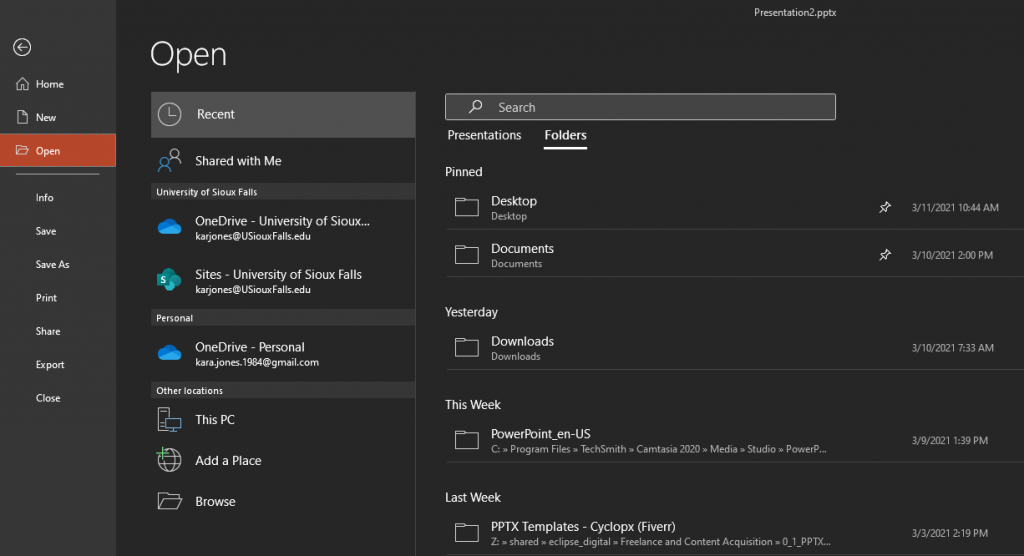Click the 3/9/2021 1:39 PM date
Viewport: 1024px width, 556px height.
point(950,441)
